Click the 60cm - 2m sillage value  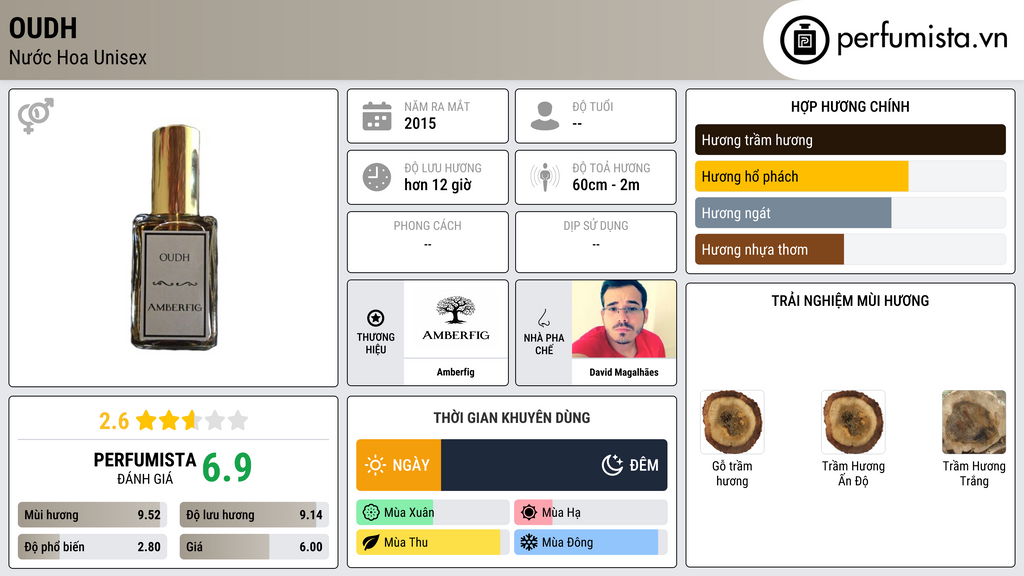click(x=606, y=185)
